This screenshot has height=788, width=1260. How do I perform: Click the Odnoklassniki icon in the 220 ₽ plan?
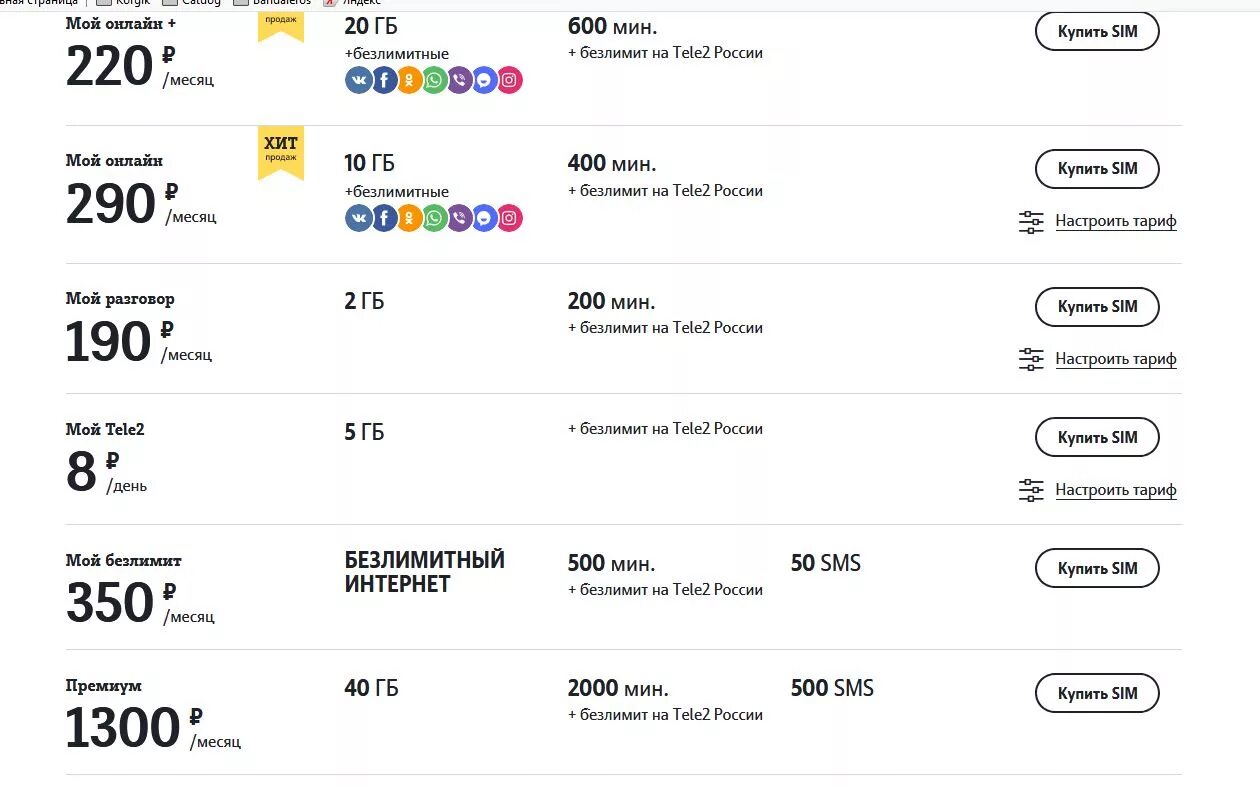pyautogui.click(x=409, y=80)
